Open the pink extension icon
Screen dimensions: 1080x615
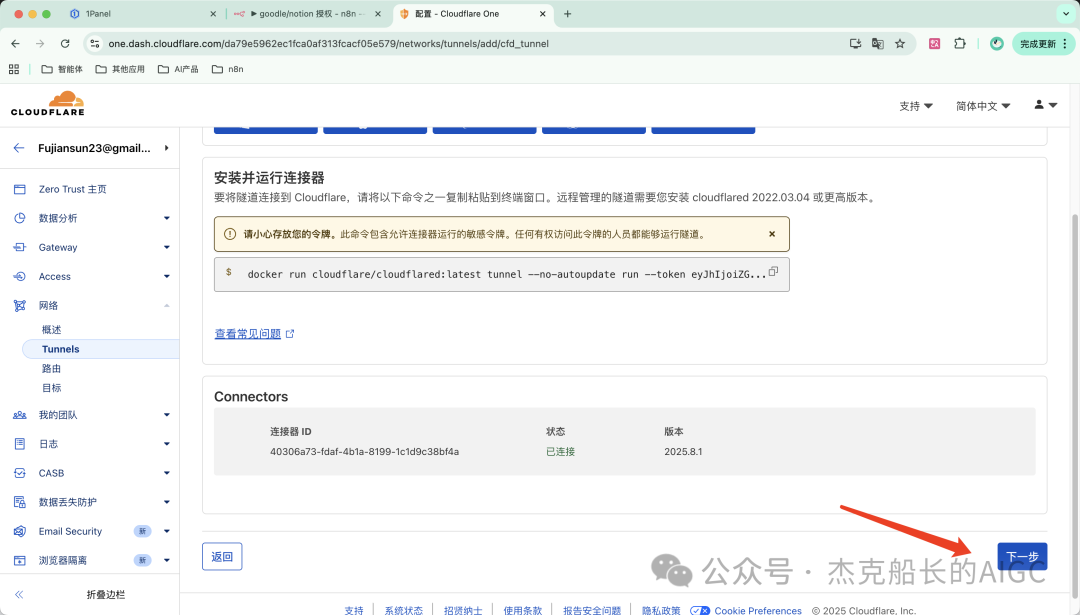(934, 43)
